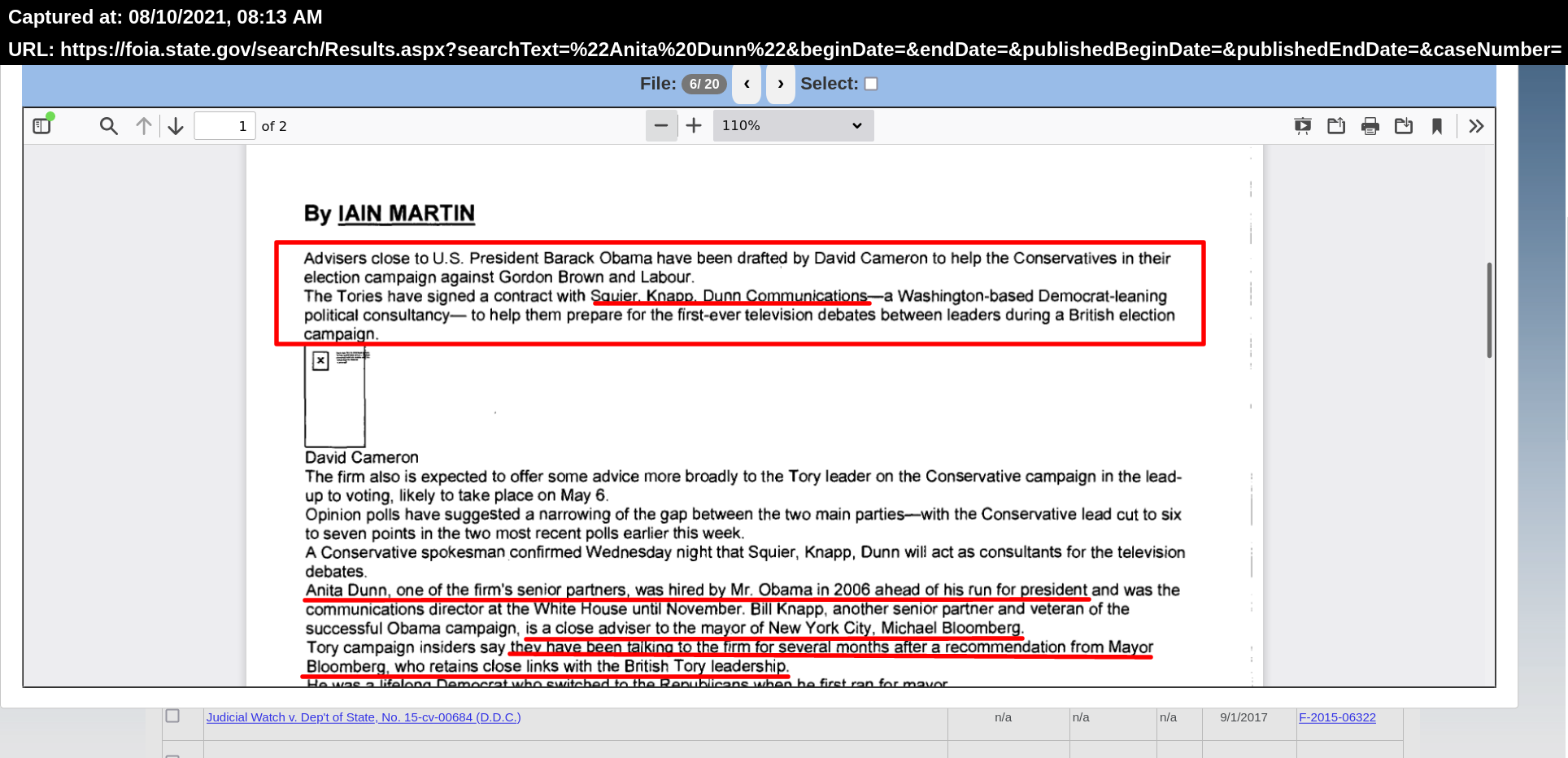Click the IAIN MARTIN author link
The image size is (1568, 758).
tap(406, 214)
